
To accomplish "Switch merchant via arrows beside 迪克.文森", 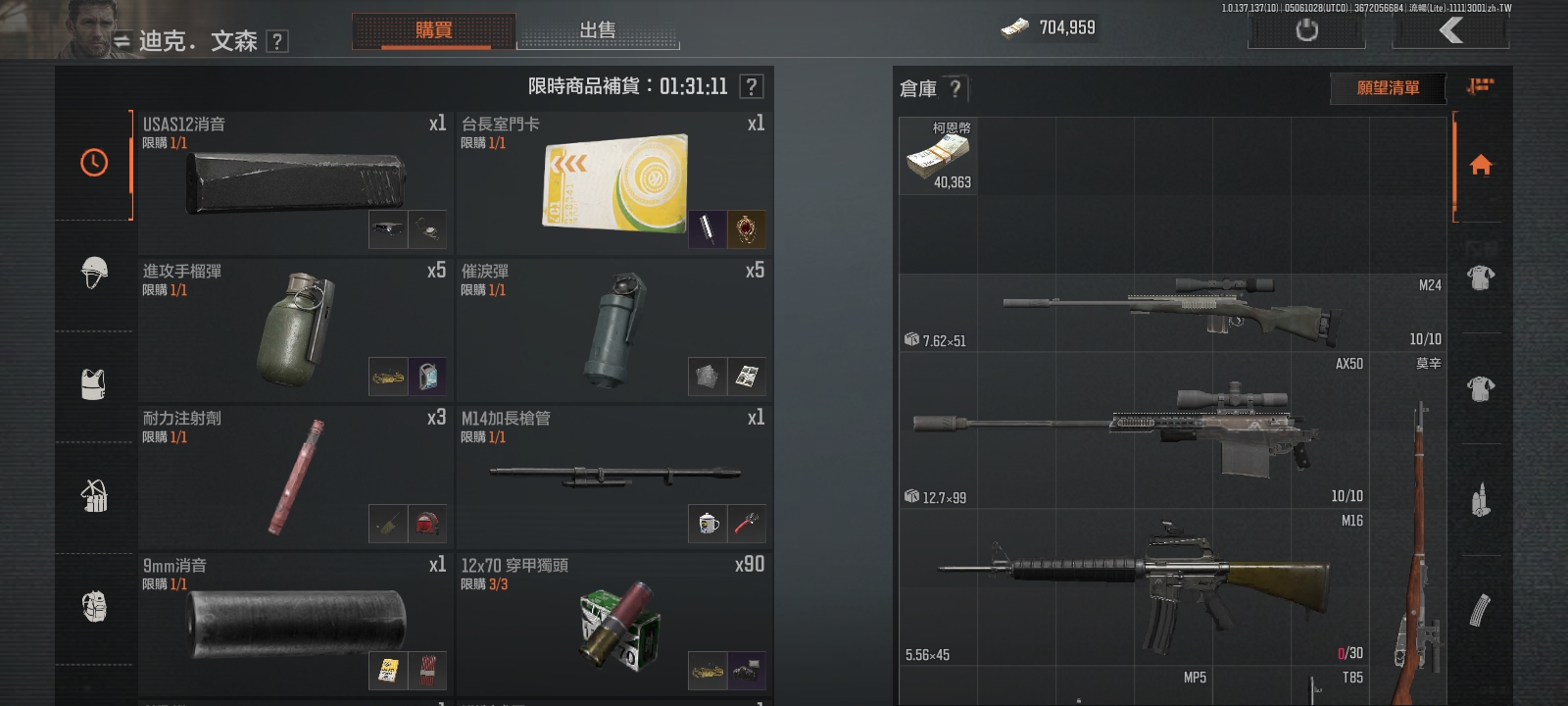I will coord(122,41).
